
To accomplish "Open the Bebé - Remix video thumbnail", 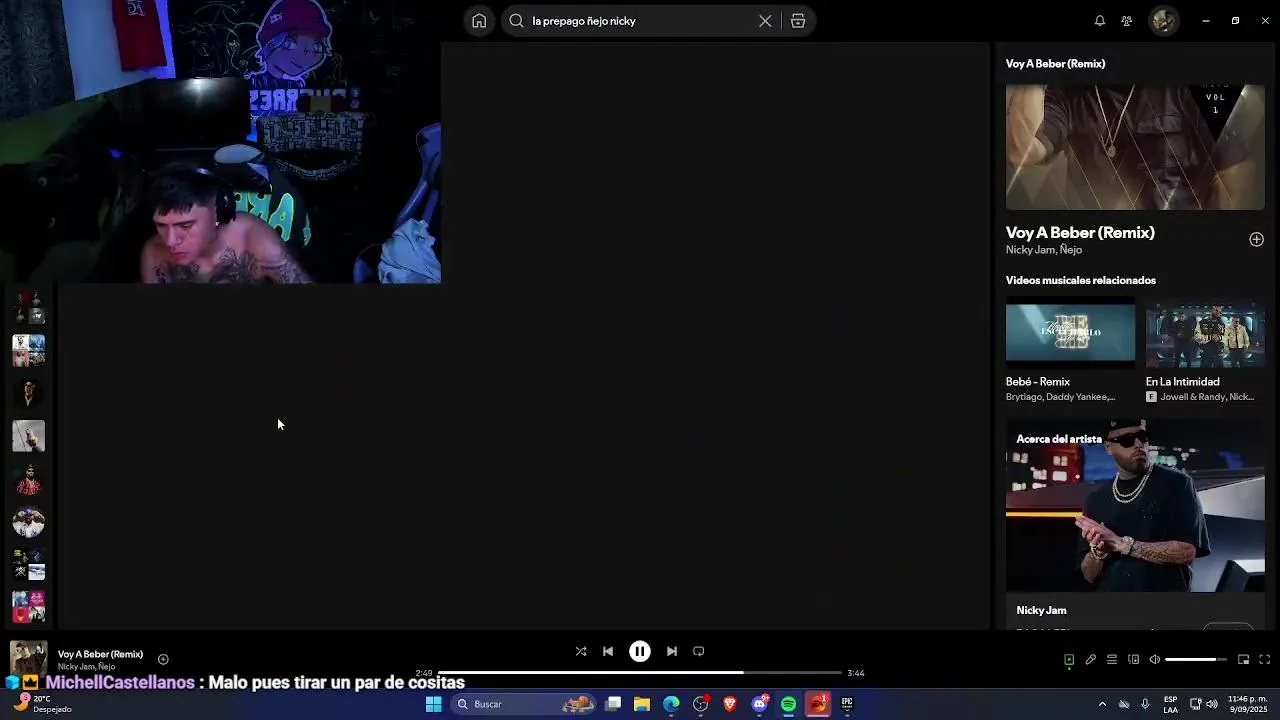I will [1070, 332].
